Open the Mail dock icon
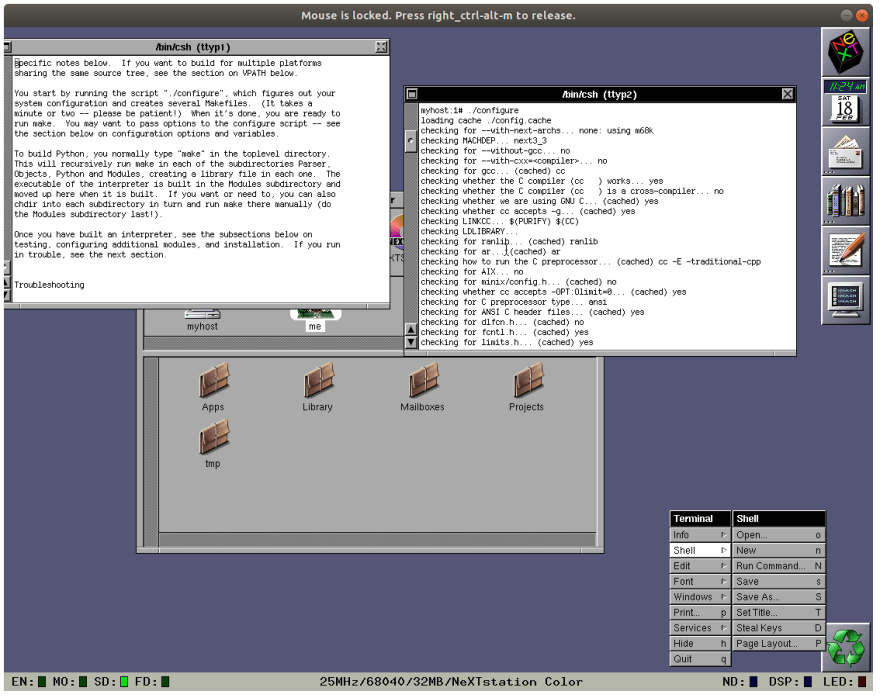The image size is (880, 698). coord(846,151)
